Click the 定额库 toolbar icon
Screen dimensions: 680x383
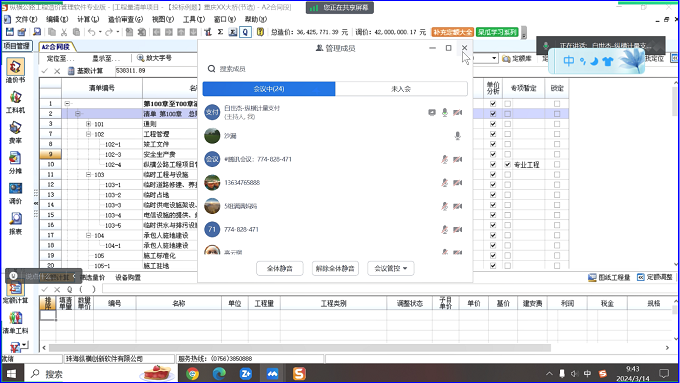[506, 59]
